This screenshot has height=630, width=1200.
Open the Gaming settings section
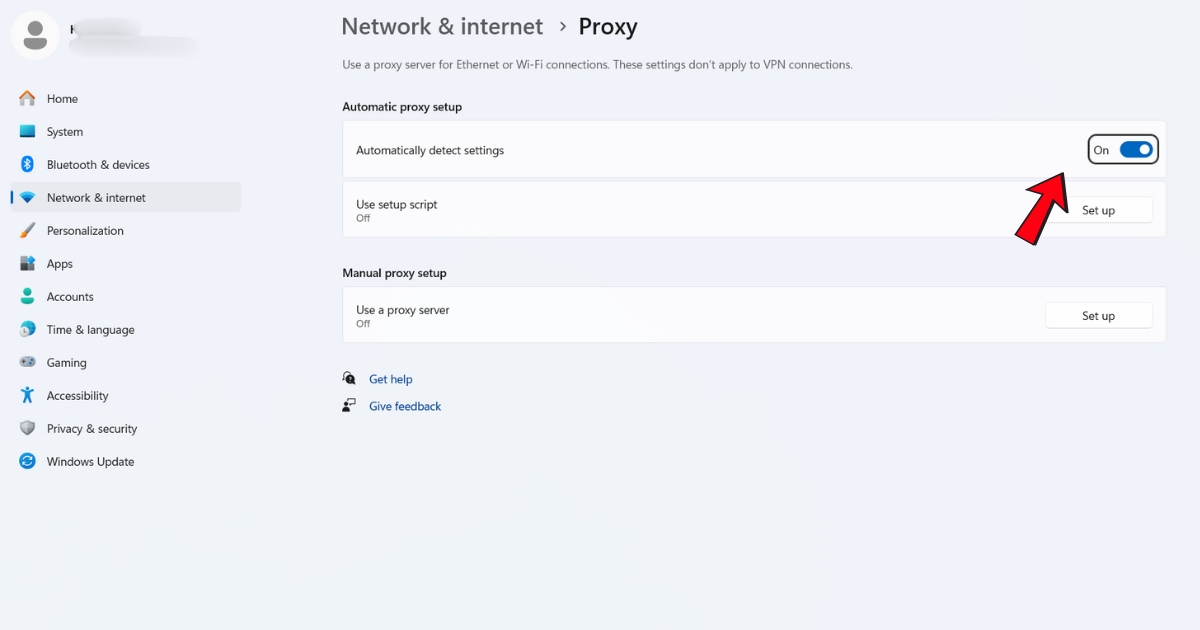(65, 362)
